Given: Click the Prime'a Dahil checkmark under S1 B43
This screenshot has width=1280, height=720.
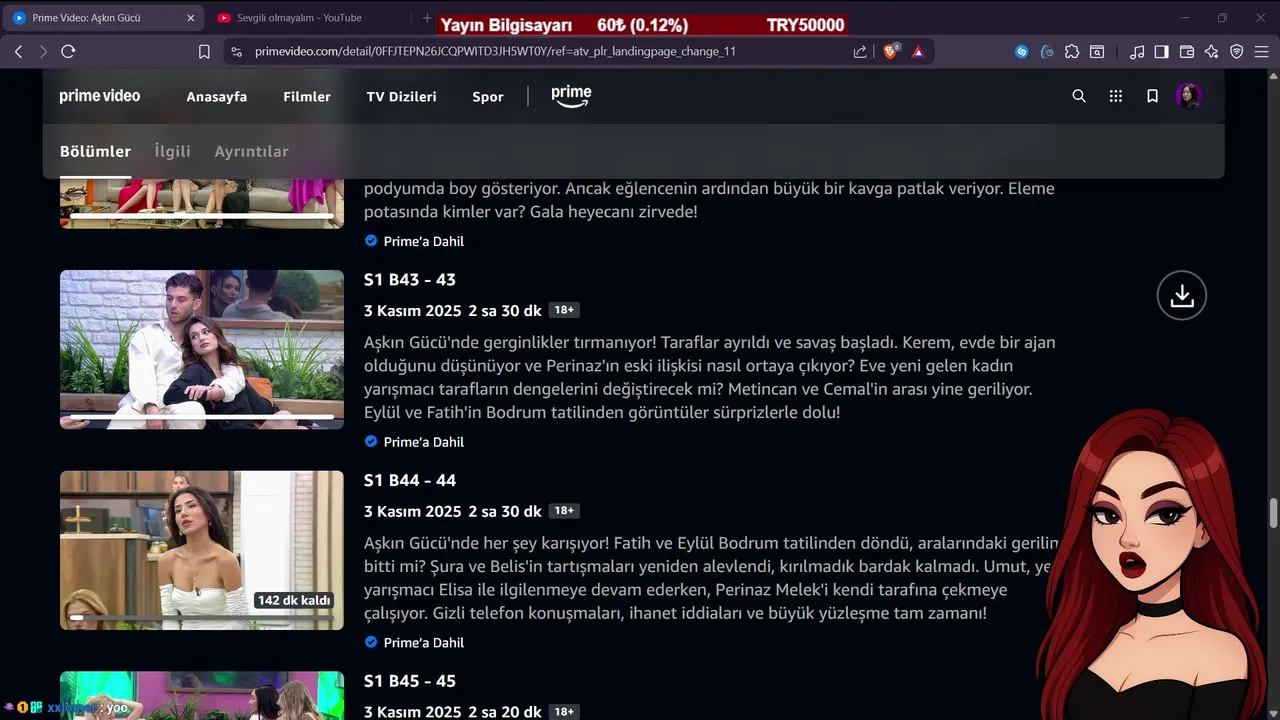Looking at the screenshot, I should pyautogui.click(x=371, y=441).
